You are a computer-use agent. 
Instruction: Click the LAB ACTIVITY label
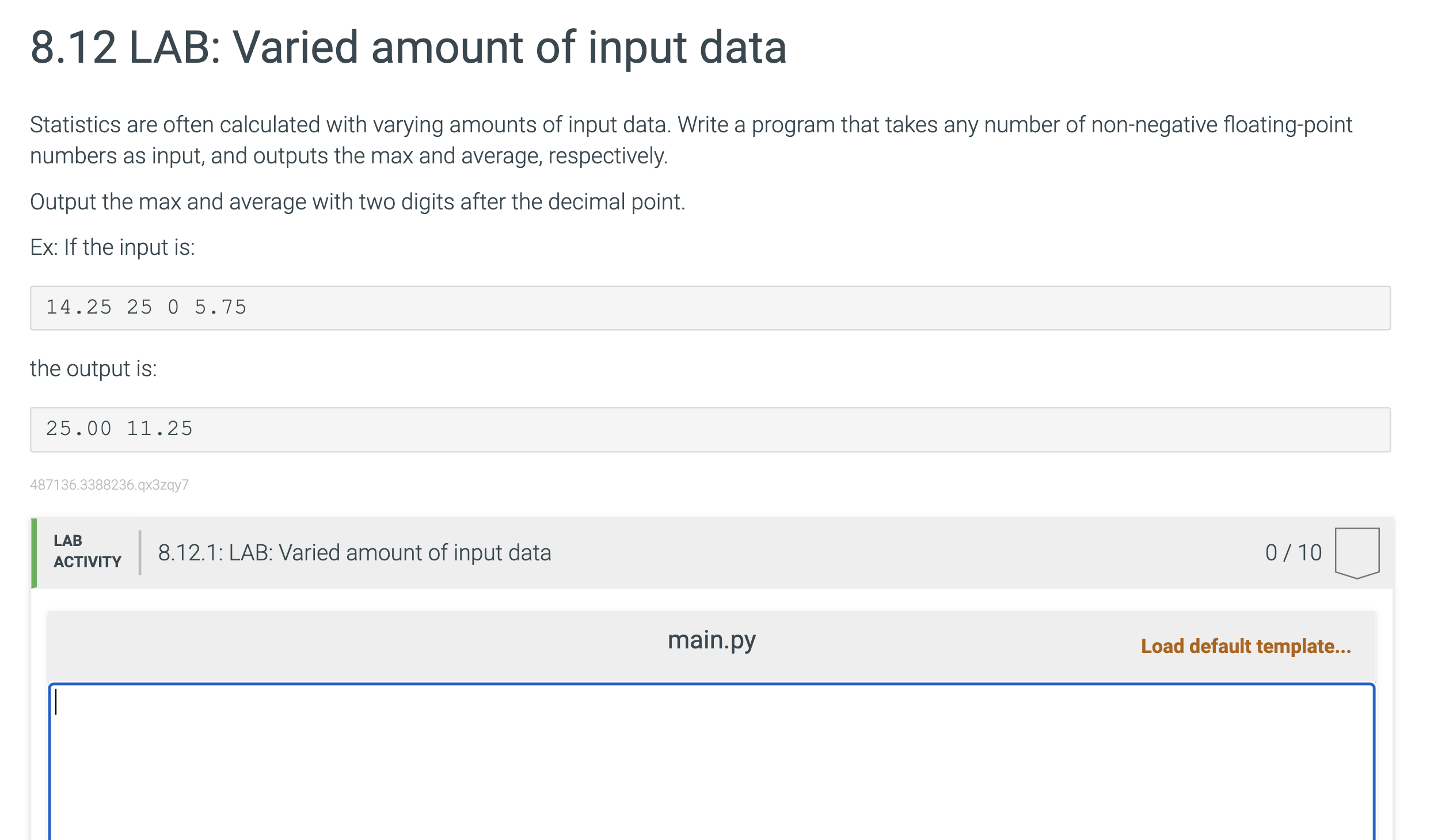coord(87,551)
